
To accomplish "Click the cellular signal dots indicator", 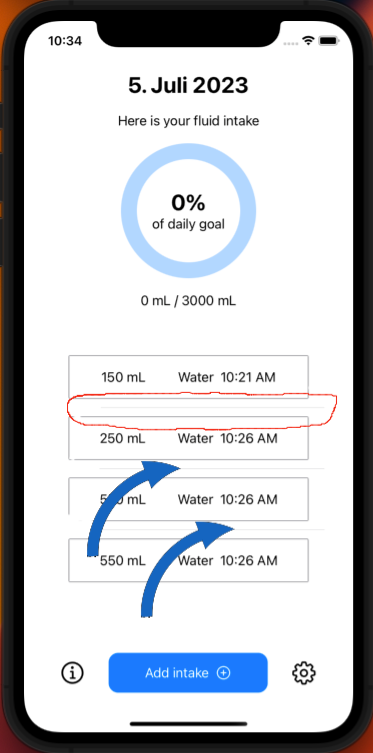I will pos(291,43).
